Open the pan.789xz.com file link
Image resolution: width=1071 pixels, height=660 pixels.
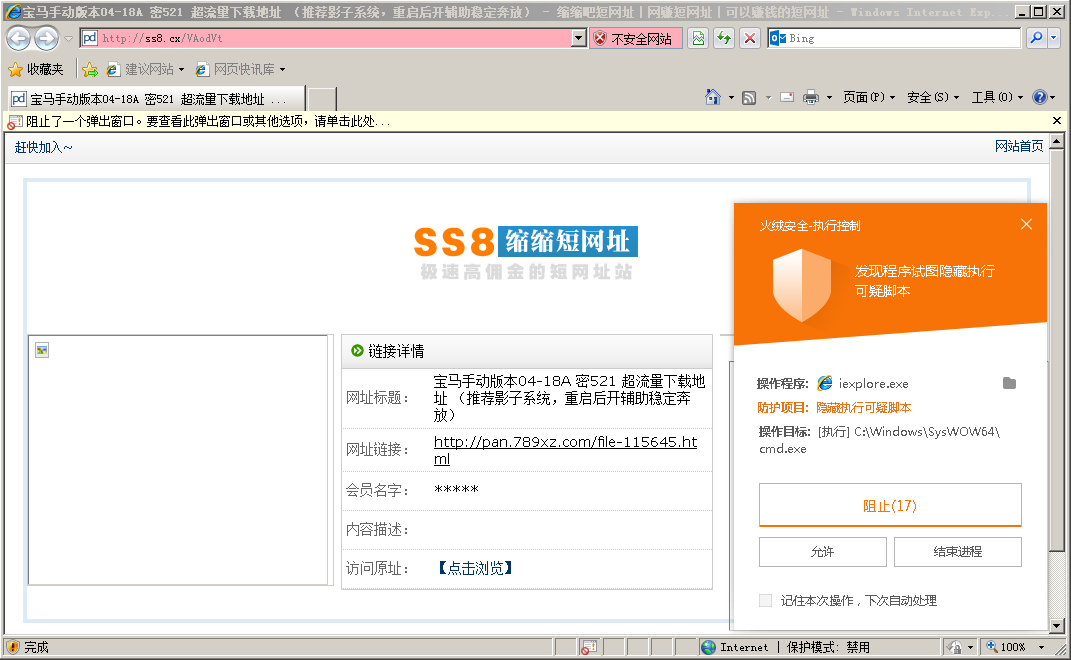pyautogui.click(x=565, y=450)
